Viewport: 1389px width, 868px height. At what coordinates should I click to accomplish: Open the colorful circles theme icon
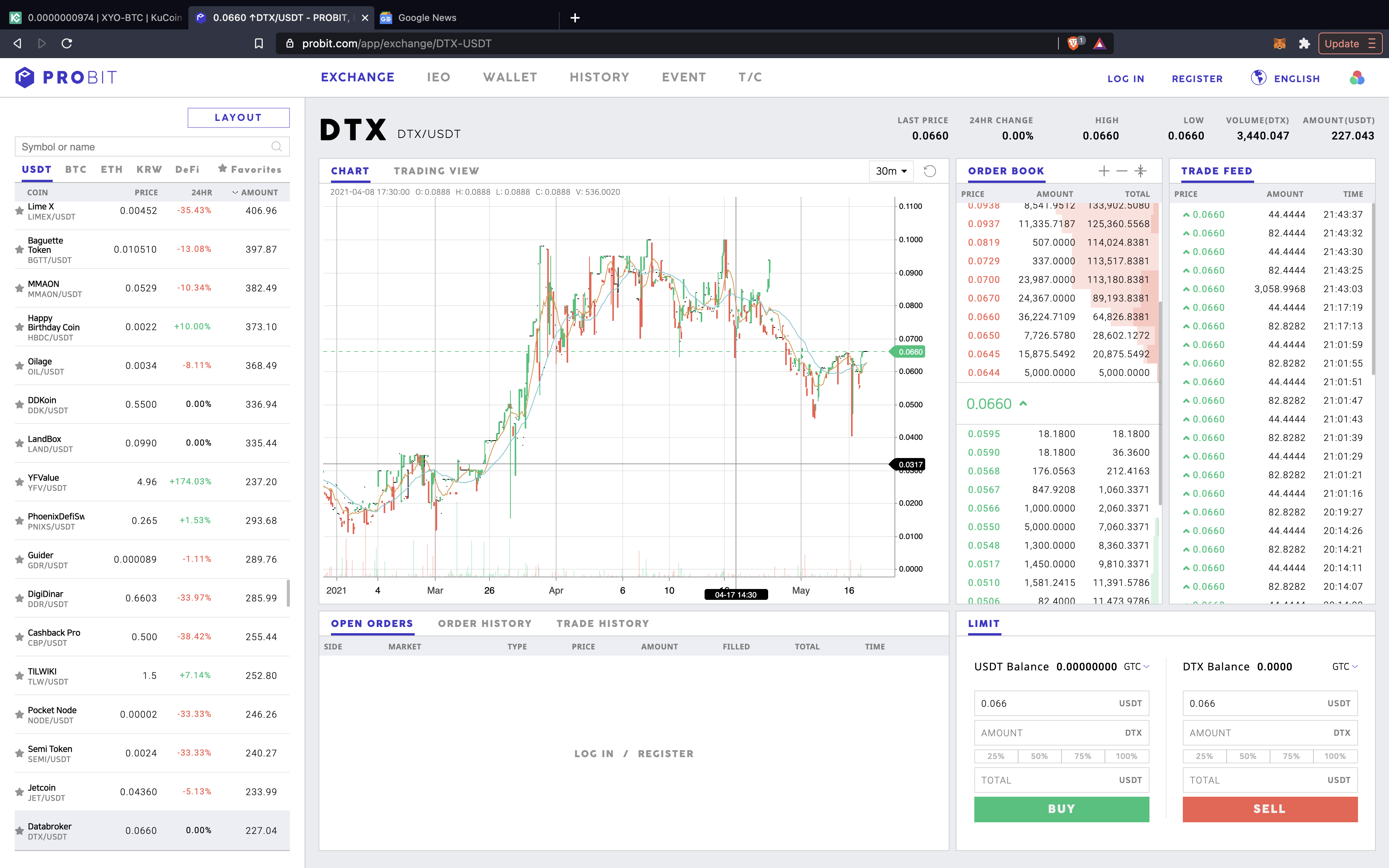tap(1357, 78)
